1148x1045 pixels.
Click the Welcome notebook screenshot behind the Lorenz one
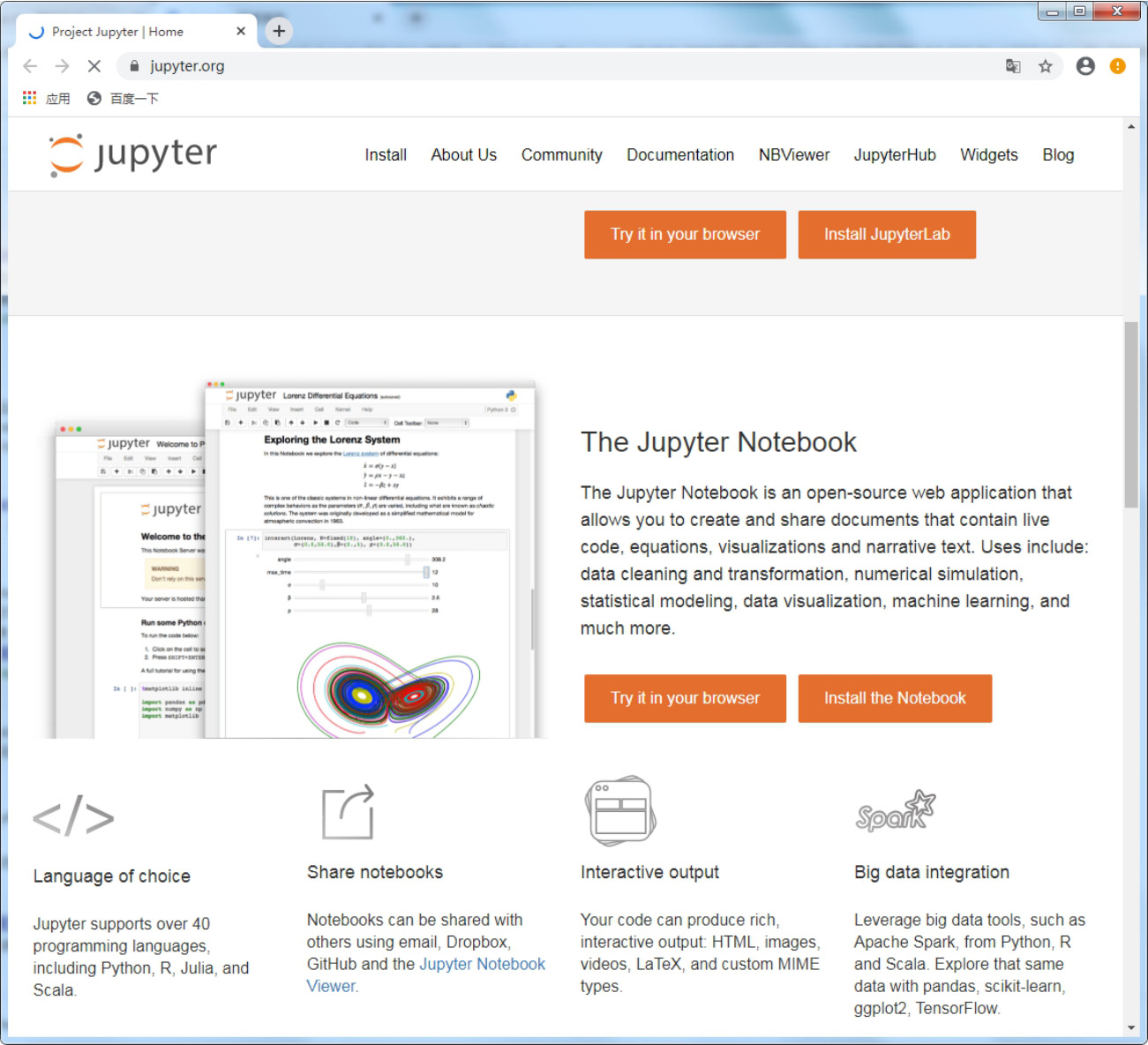pyautogui.click(x=130, y=580)
